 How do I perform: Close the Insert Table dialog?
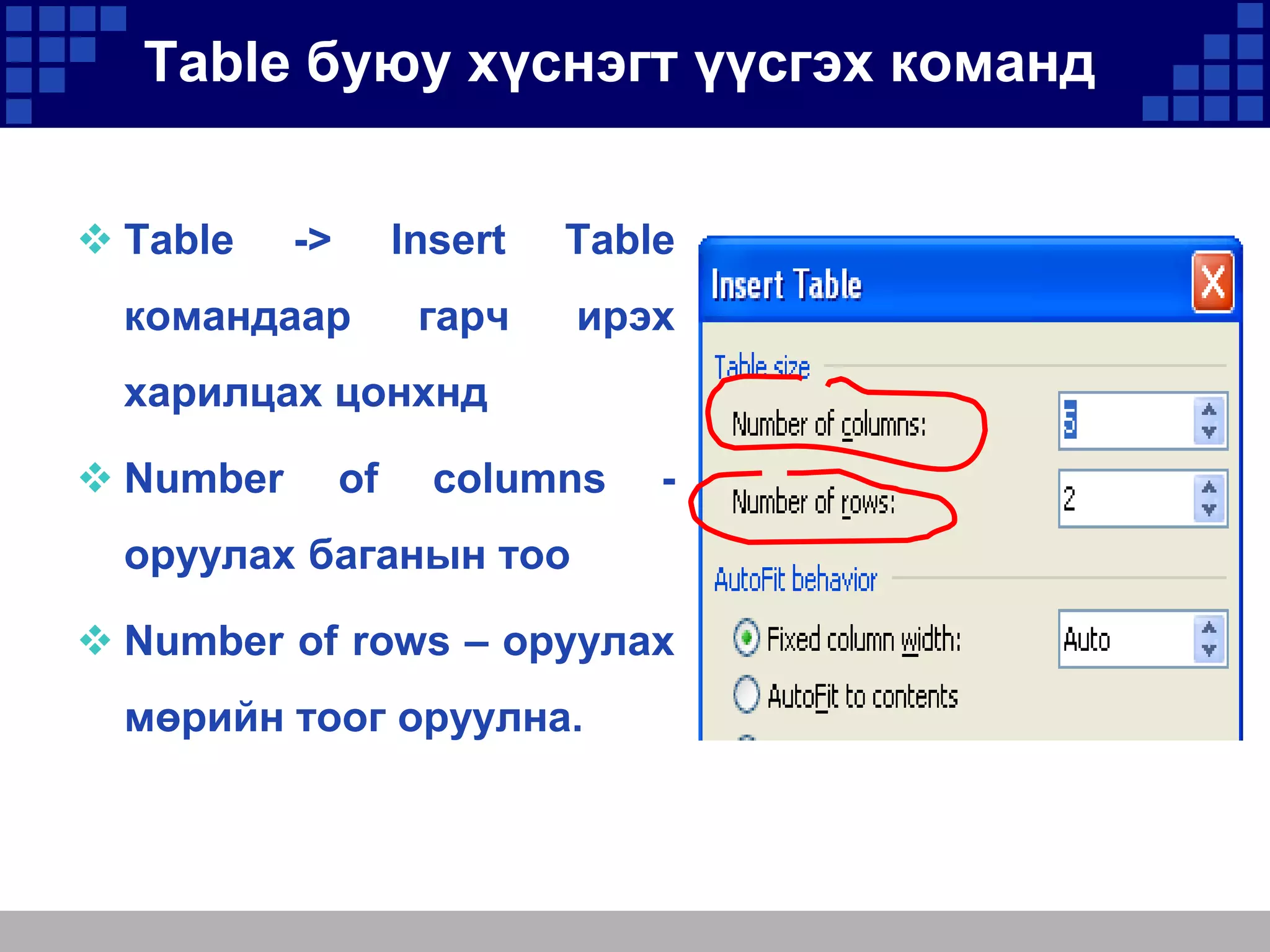click(1212, 282)
